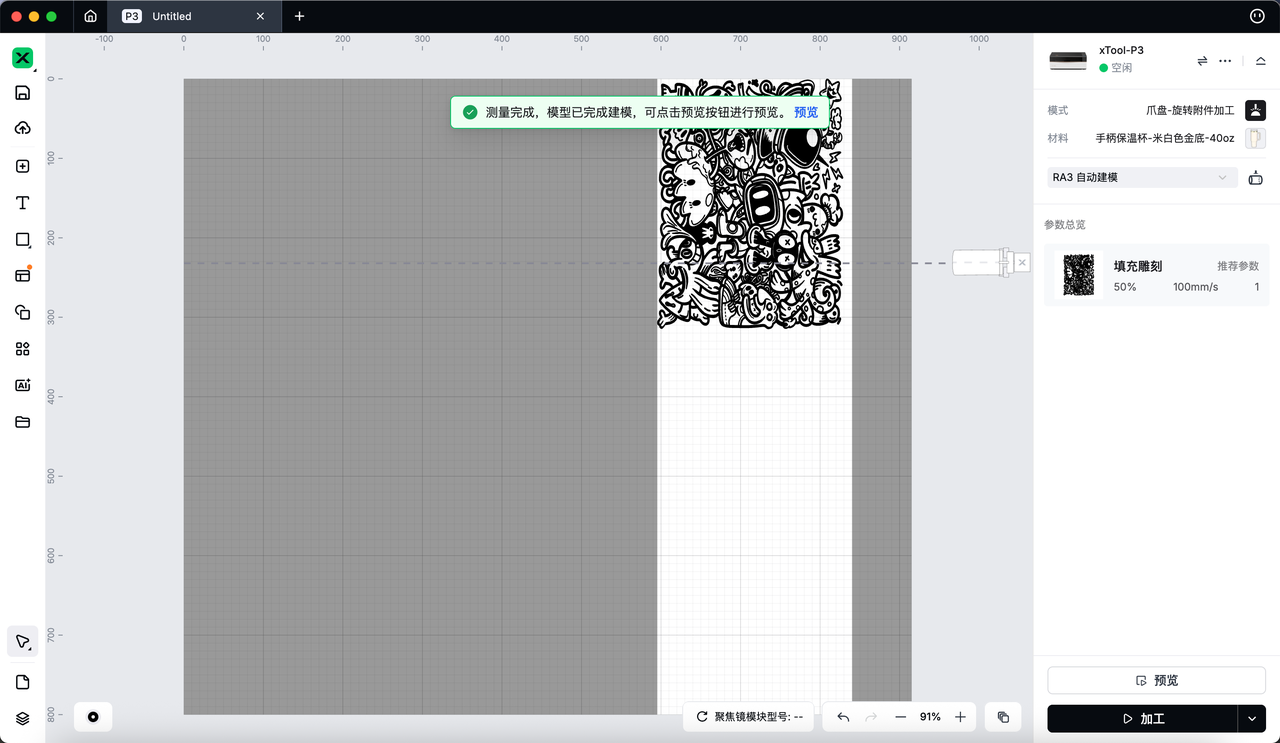Screen dimensions: 1280x743
Task: Click the home icon
Action: point(91,16)
